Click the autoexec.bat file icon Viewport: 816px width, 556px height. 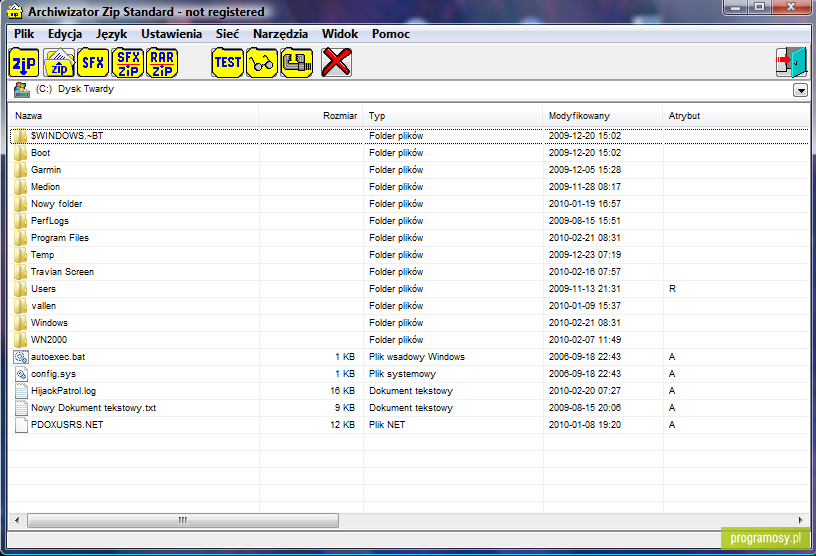(x=21, y=357)
